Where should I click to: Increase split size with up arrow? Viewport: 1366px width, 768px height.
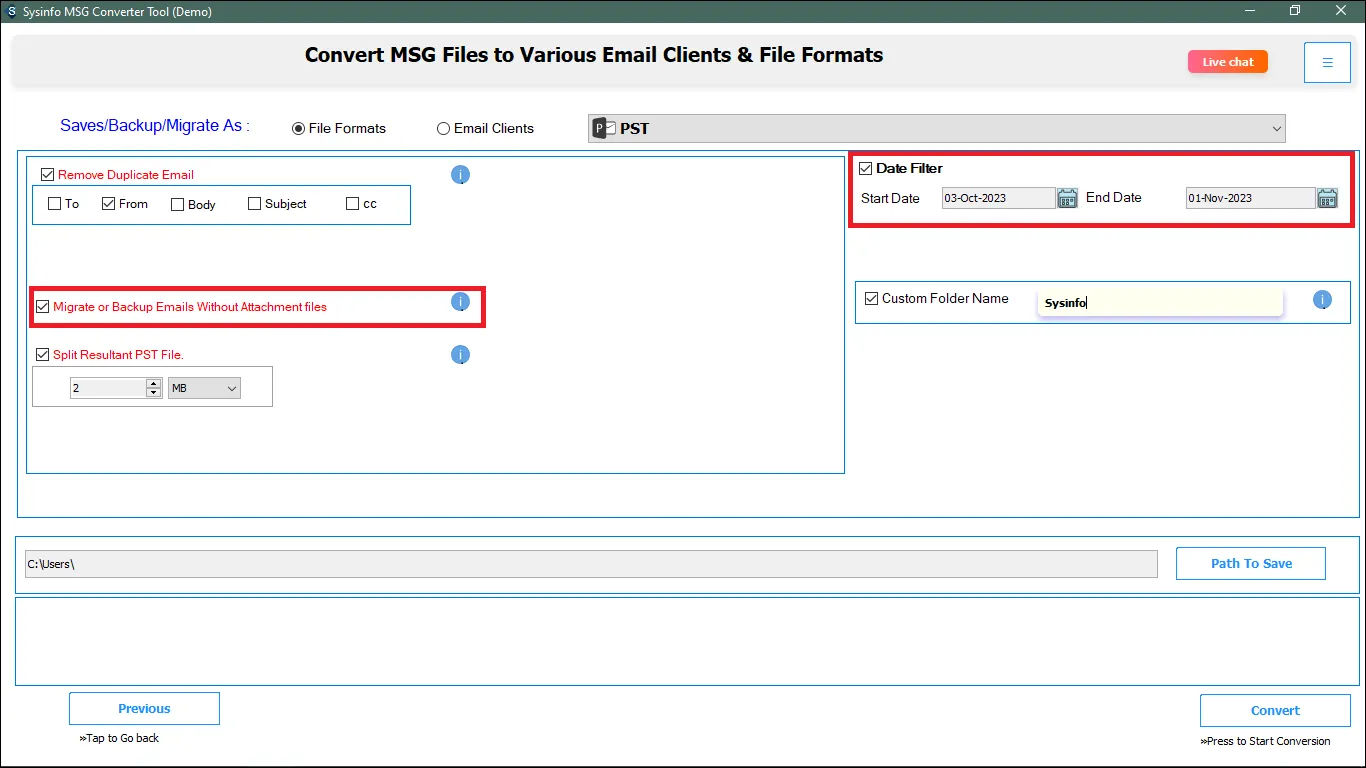pyautogui.click(x=153, y=383)
